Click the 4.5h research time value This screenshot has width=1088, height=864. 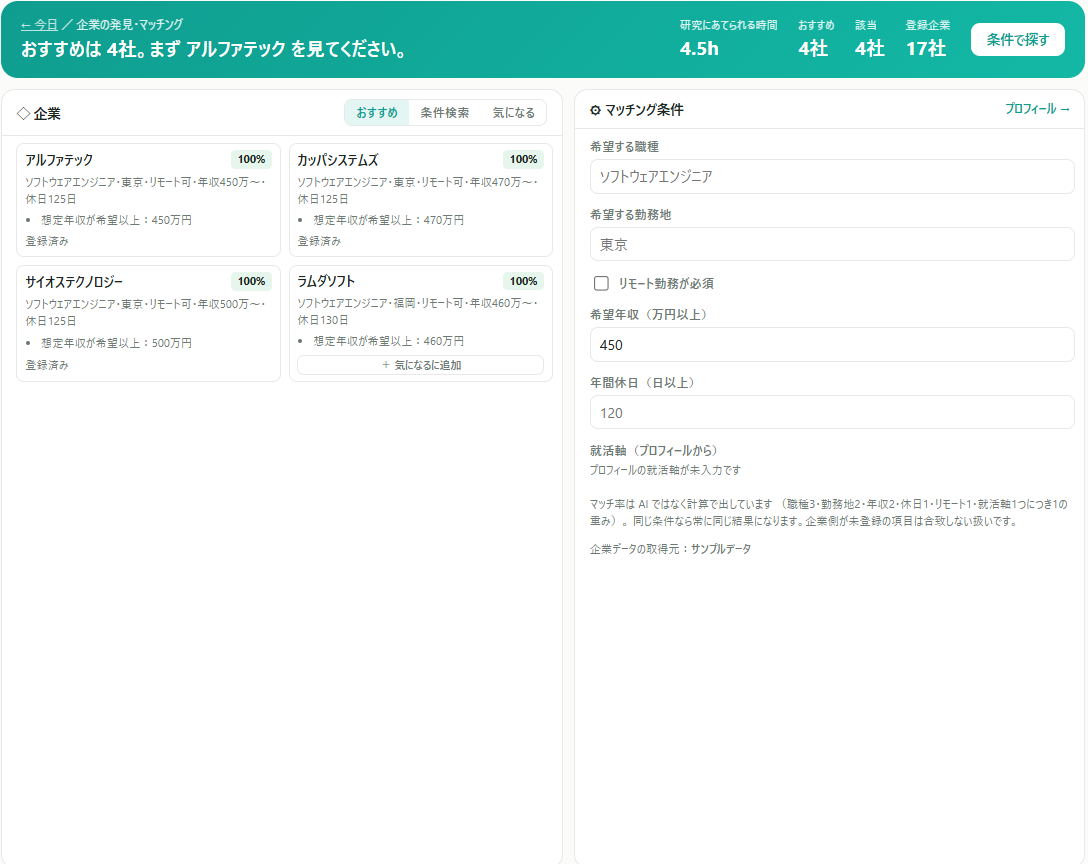pyautogui.click(x=699, y=49)
